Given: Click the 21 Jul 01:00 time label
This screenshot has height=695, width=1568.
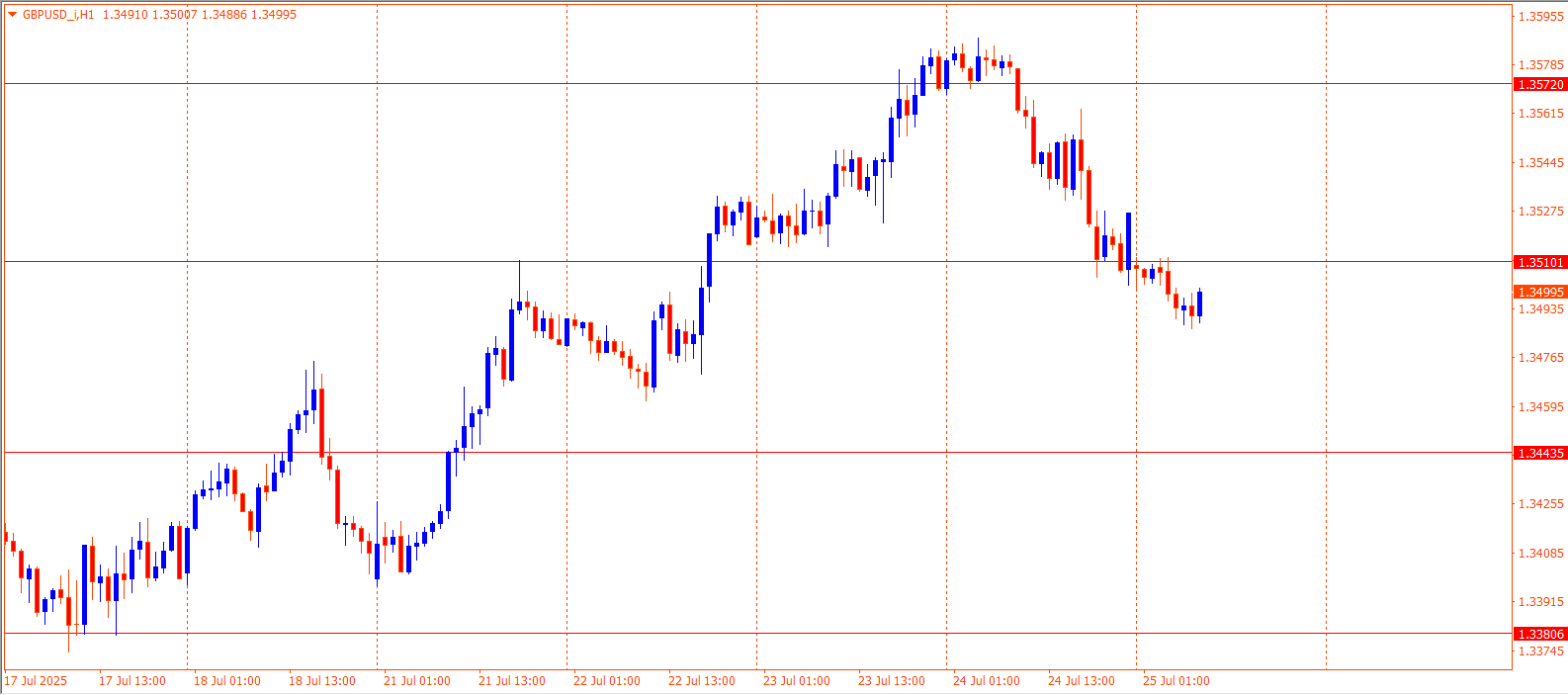Looking at the screenshot, I should pos(417,681).
